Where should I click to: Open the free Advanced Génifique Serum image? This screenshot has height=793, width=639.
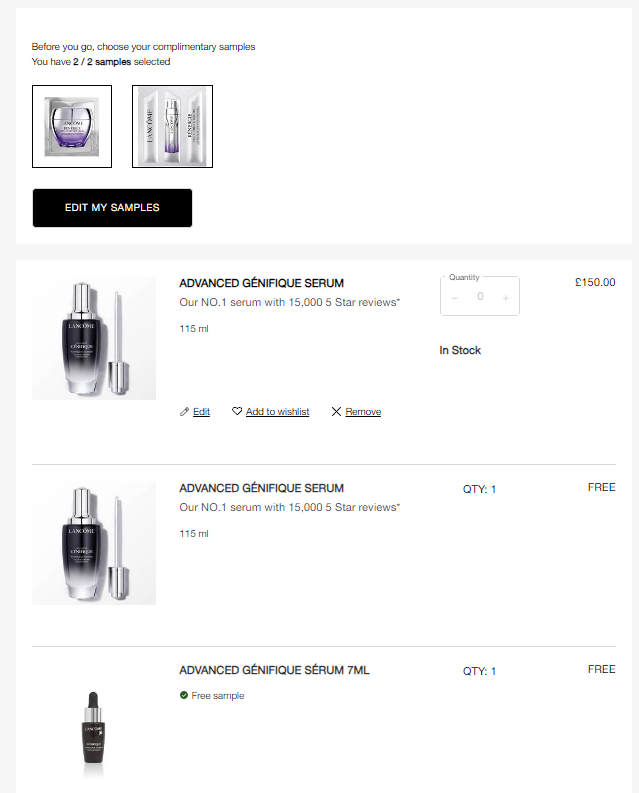(x=94, y=543)
